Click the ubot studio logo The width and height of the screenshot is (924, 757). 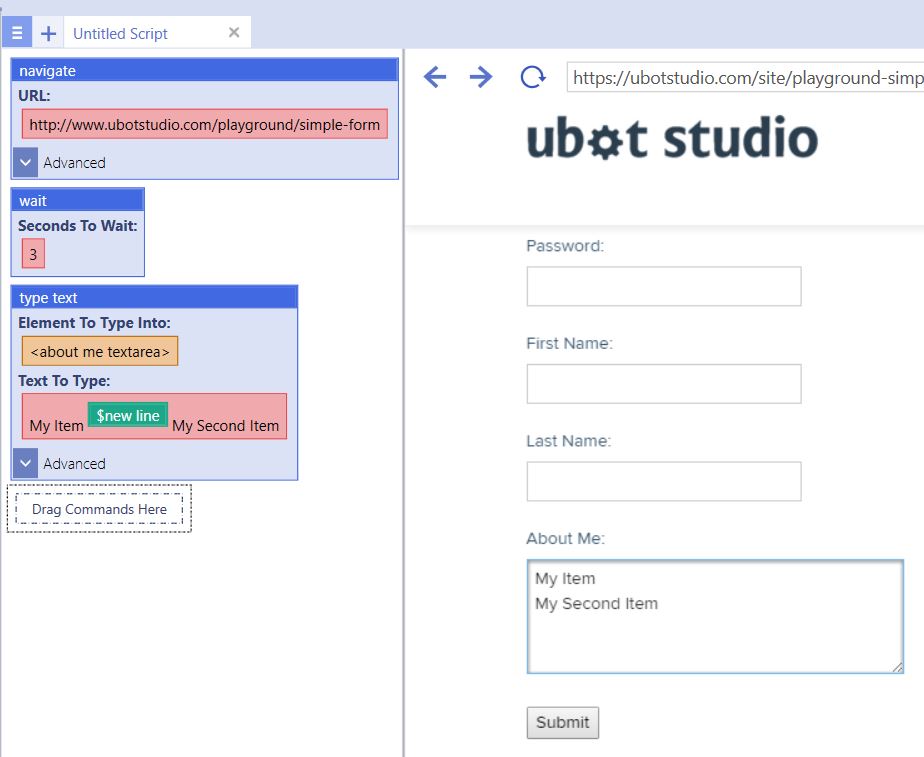click(672, 138)
